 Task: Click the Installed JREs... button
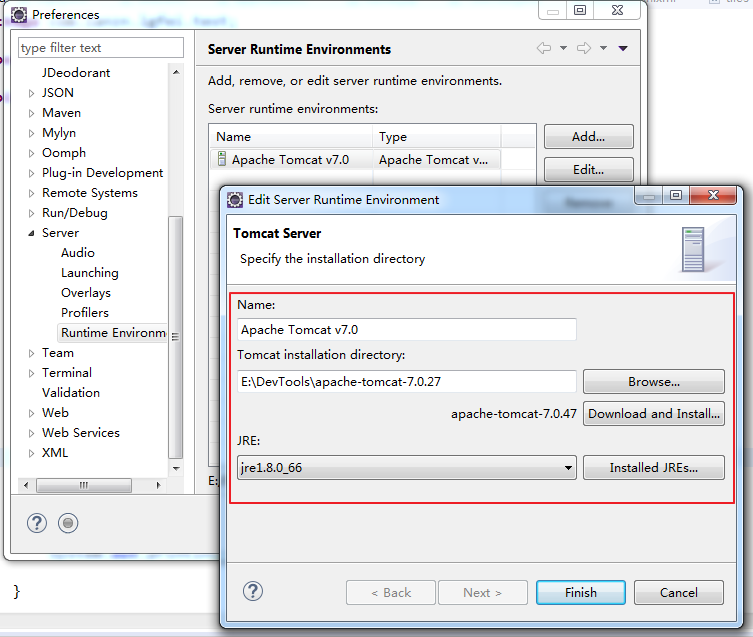pos(654,467)
